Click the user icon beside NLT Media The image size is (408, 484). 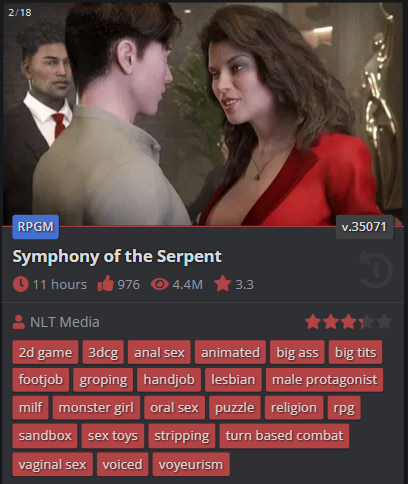coord(19,322)
